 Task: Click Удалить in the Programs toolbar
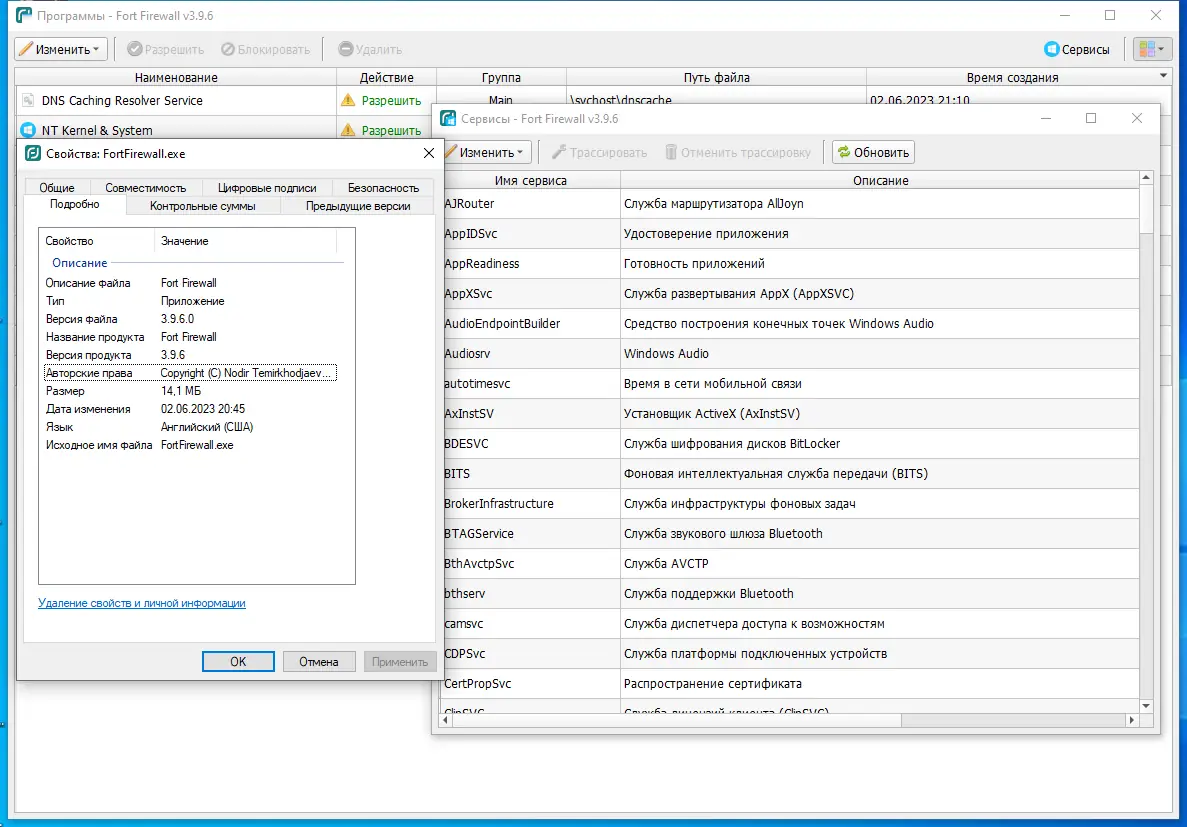pos(370,49)
